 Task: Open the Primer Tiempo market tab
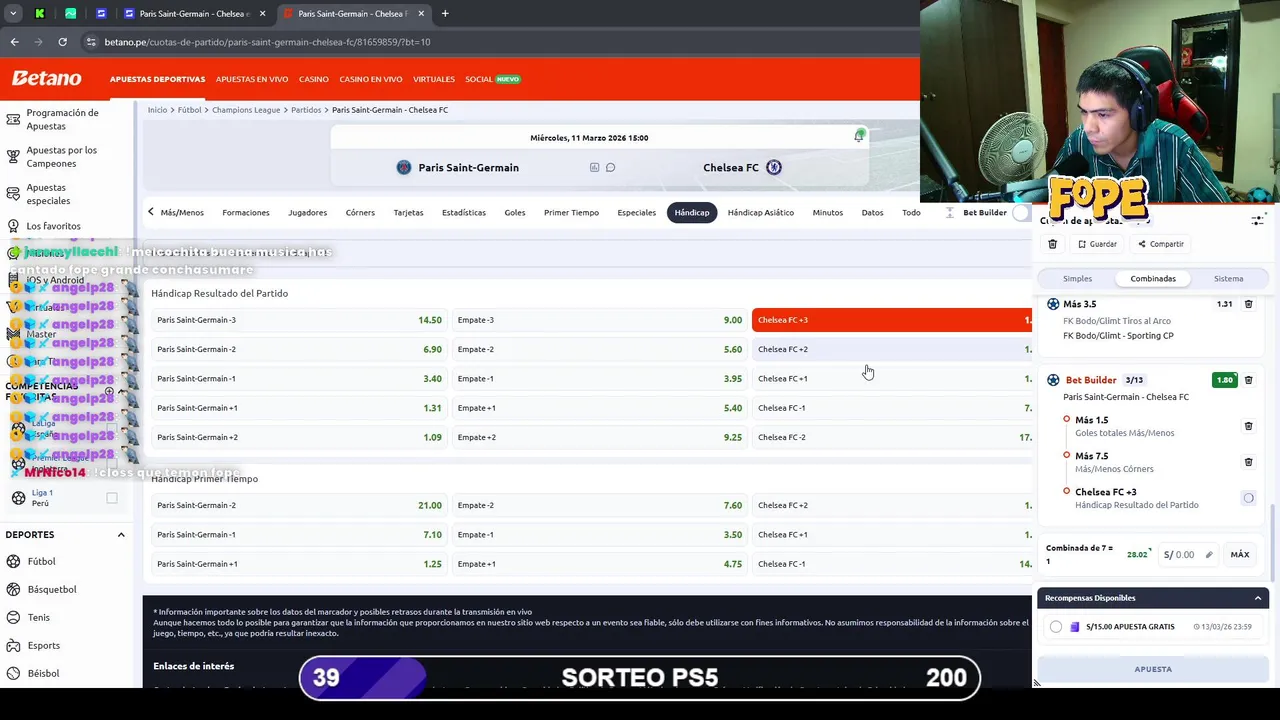click(x=571, y=212)
